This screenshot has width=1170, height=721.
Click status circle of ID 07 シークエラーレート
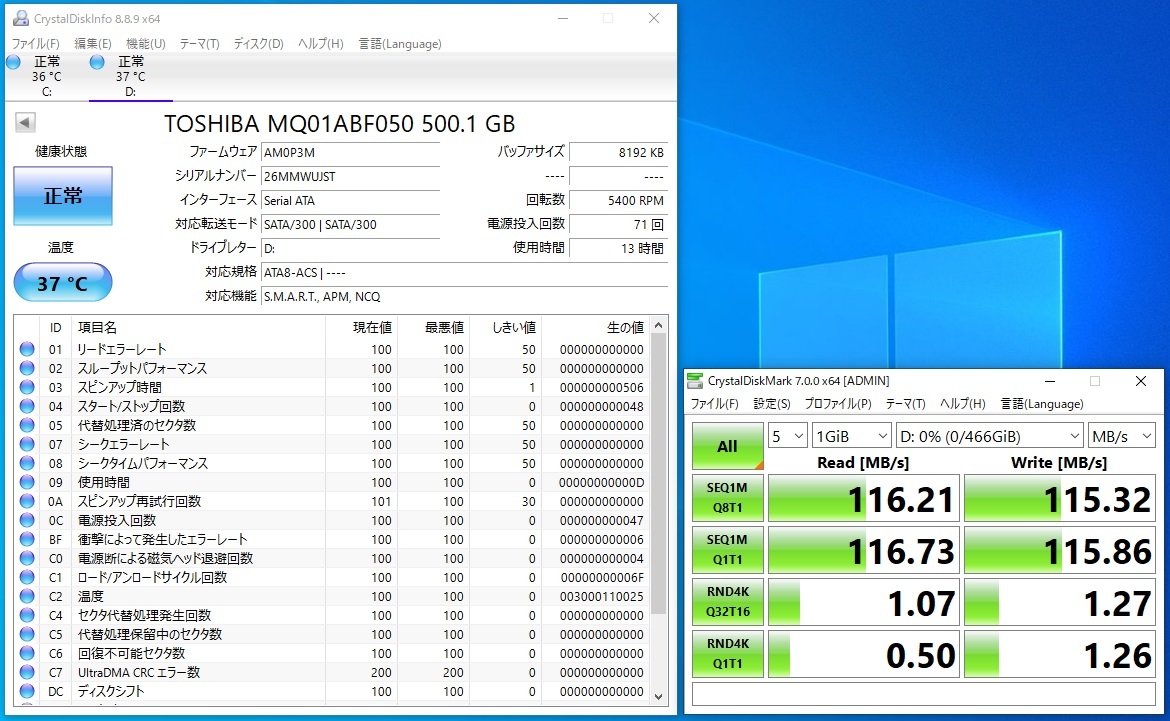coord(27,444)
